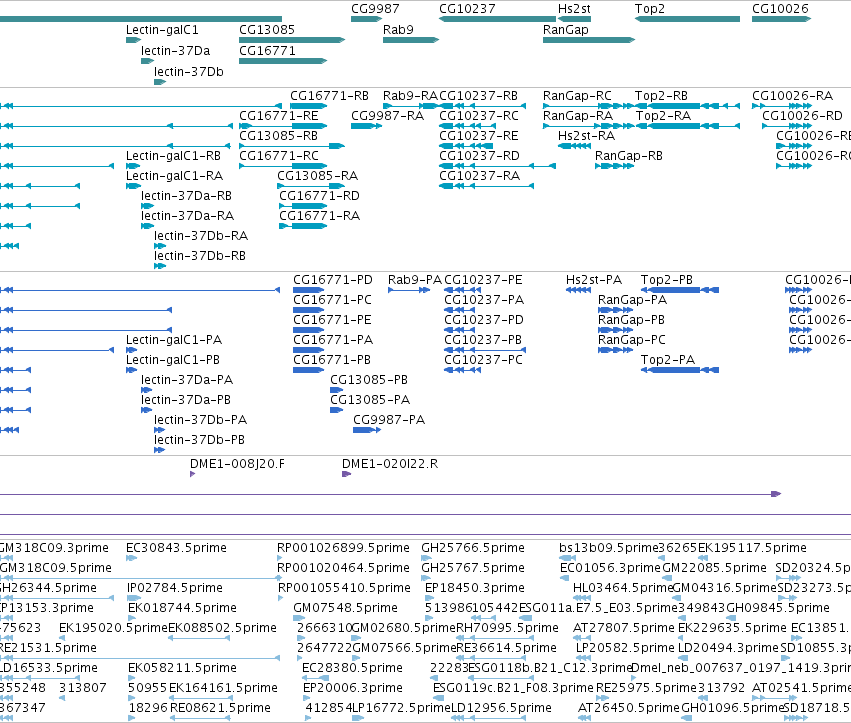Select the RanGap gene feature

589,40
